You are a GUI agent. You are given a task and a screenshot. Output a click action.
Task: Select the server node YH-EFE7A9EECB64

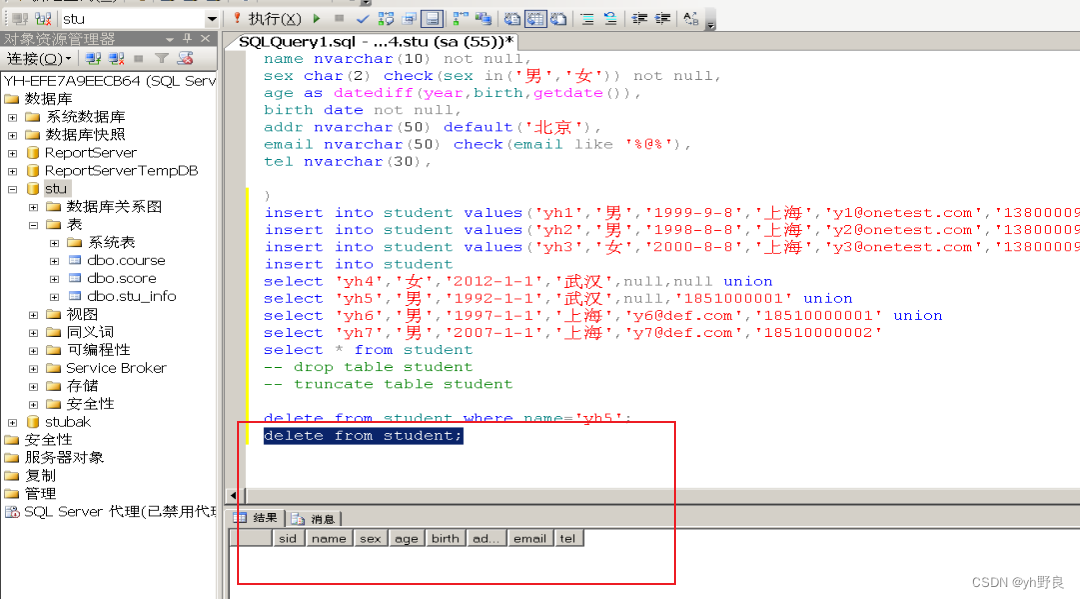[x=110, y=81]
